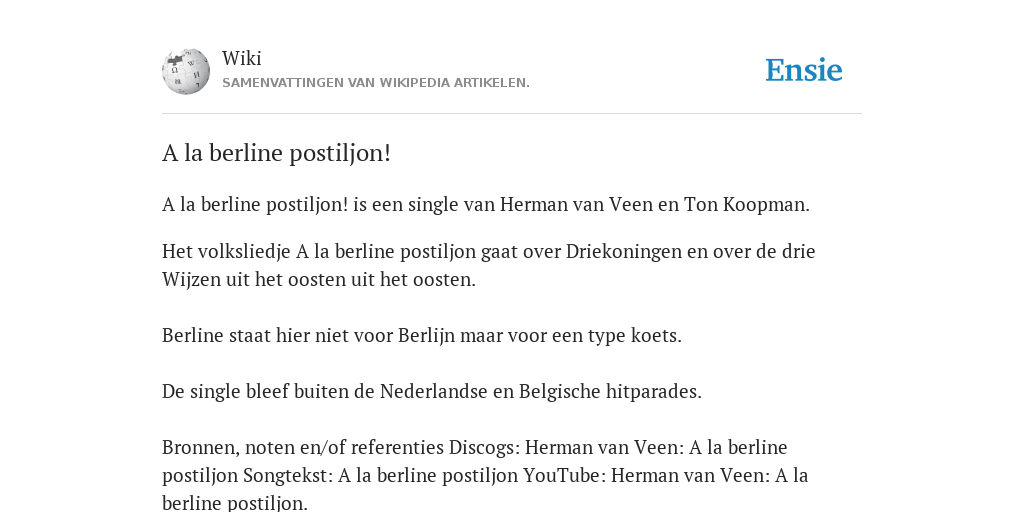Click the horizontal divider under the header
This screenshot has width=1024, height=512.
click(x=512, y=114)
